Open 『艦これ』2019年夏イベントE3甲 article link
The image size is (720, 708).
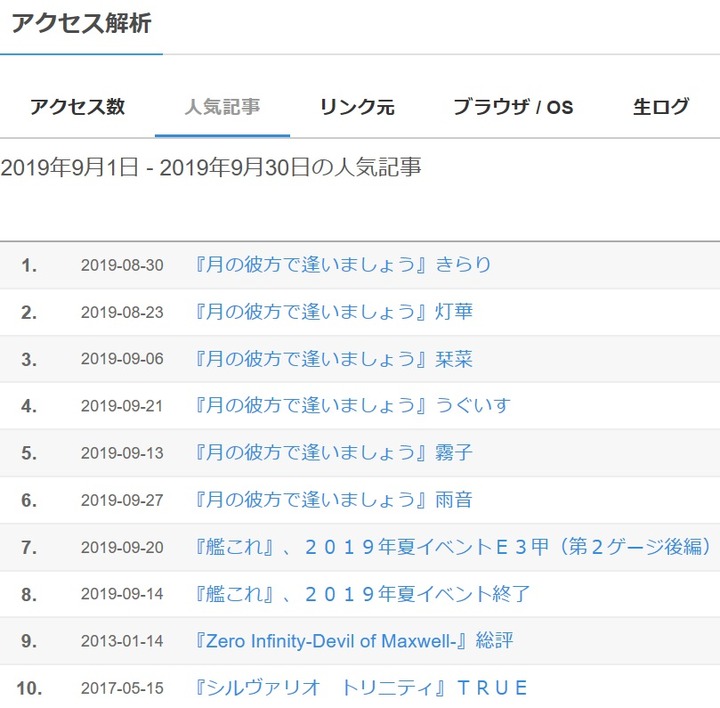[454, 547]
